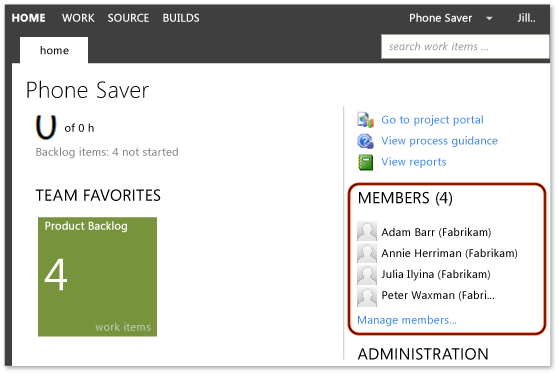Select Adam Barr (Fabrikam) member name

tap(436, 232)
